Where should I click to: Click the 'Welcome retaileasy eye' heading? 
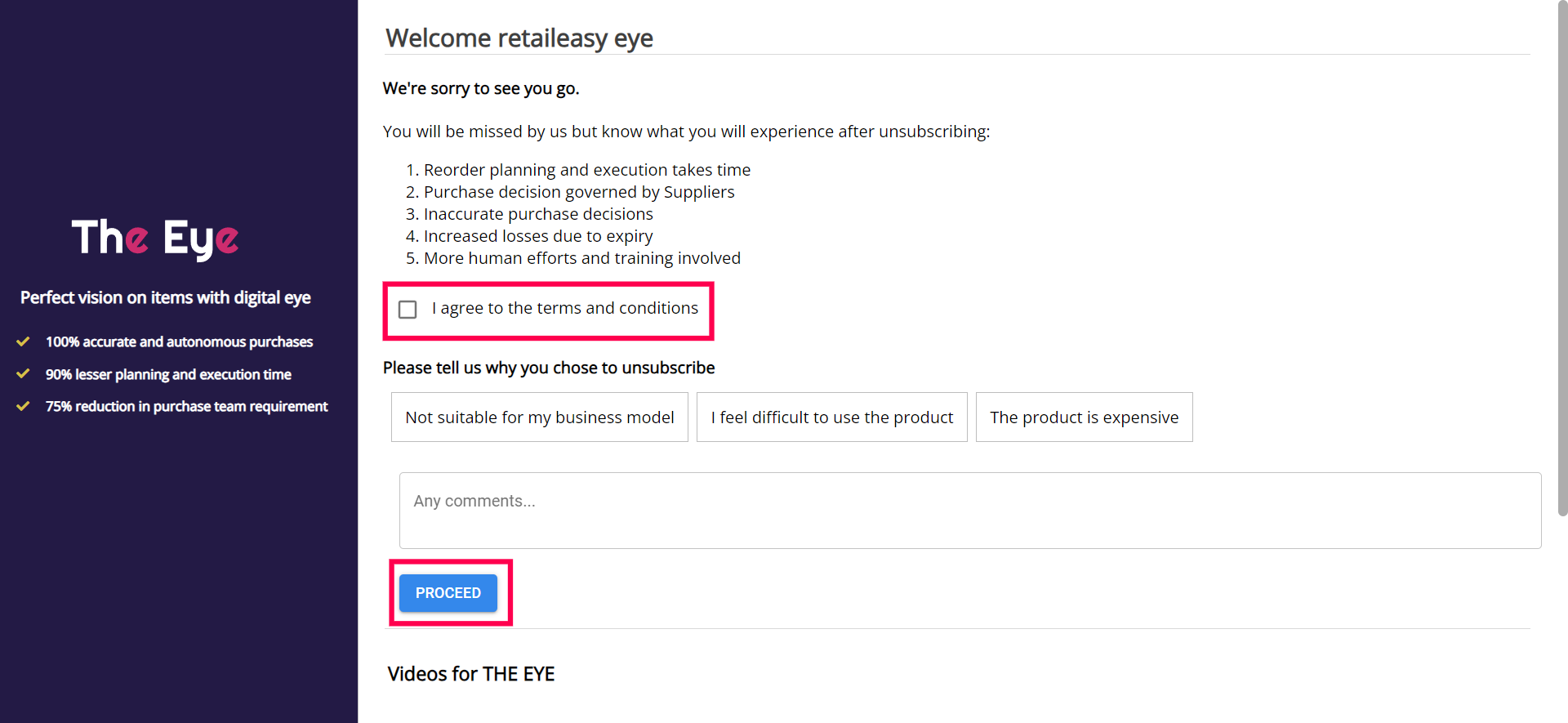coord(519,38)
